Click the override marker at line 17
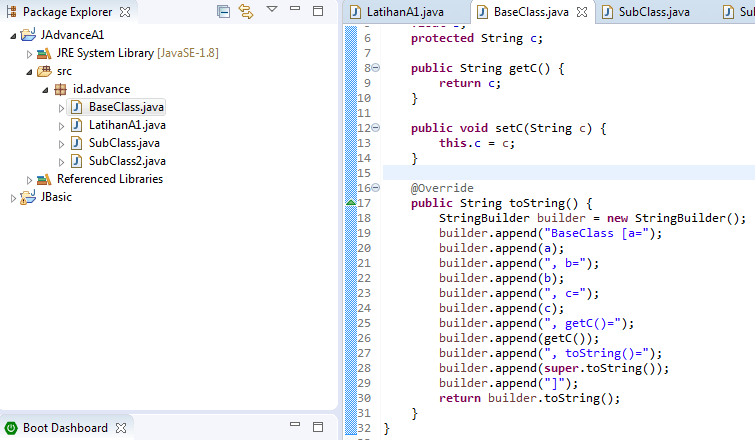This screenshot has width=755, height=440. coord(351,203)
